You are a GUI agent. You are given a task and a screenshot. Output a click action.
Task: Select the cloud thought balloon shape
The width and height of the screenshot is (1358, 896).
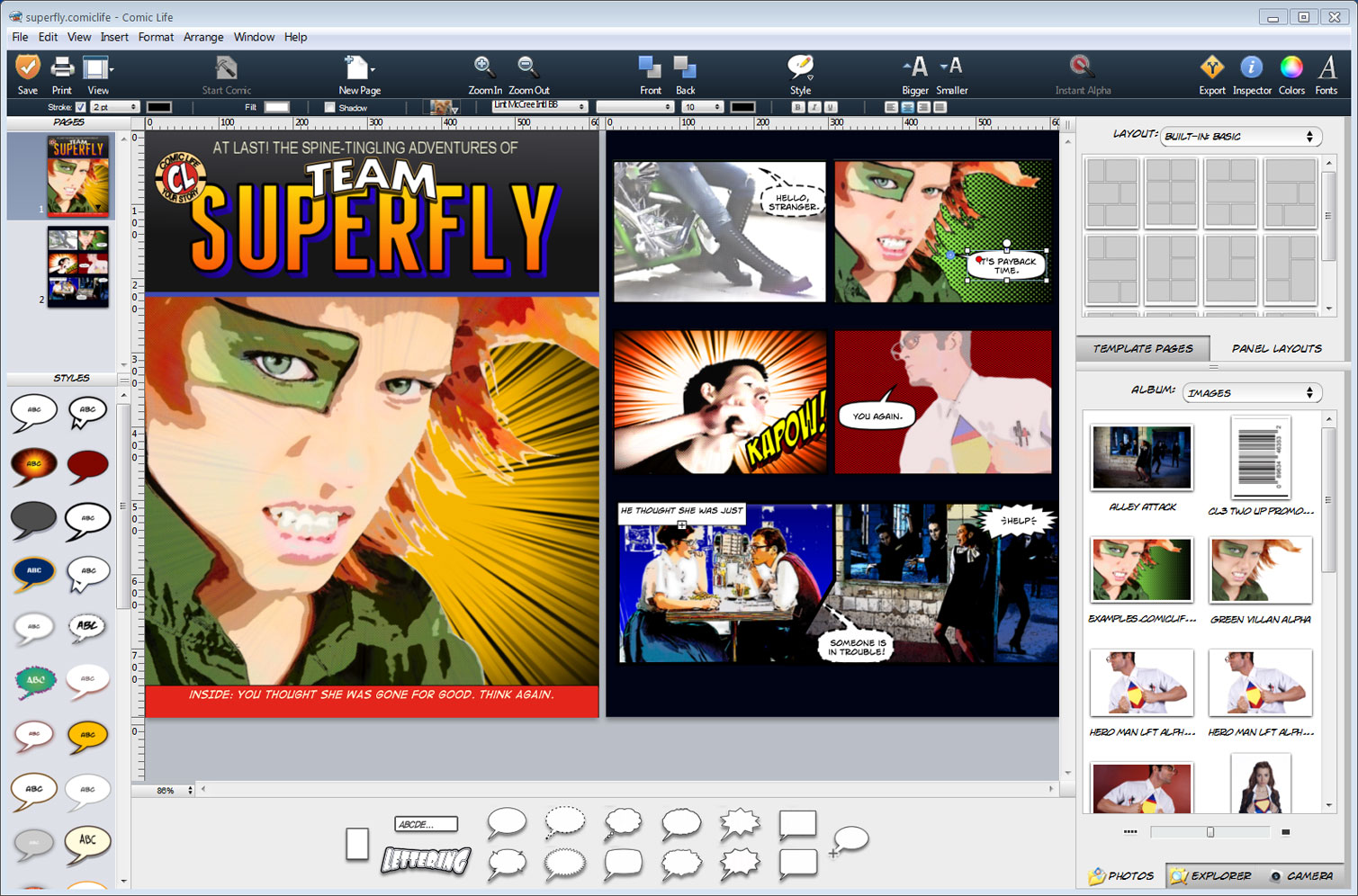point(623,822)
